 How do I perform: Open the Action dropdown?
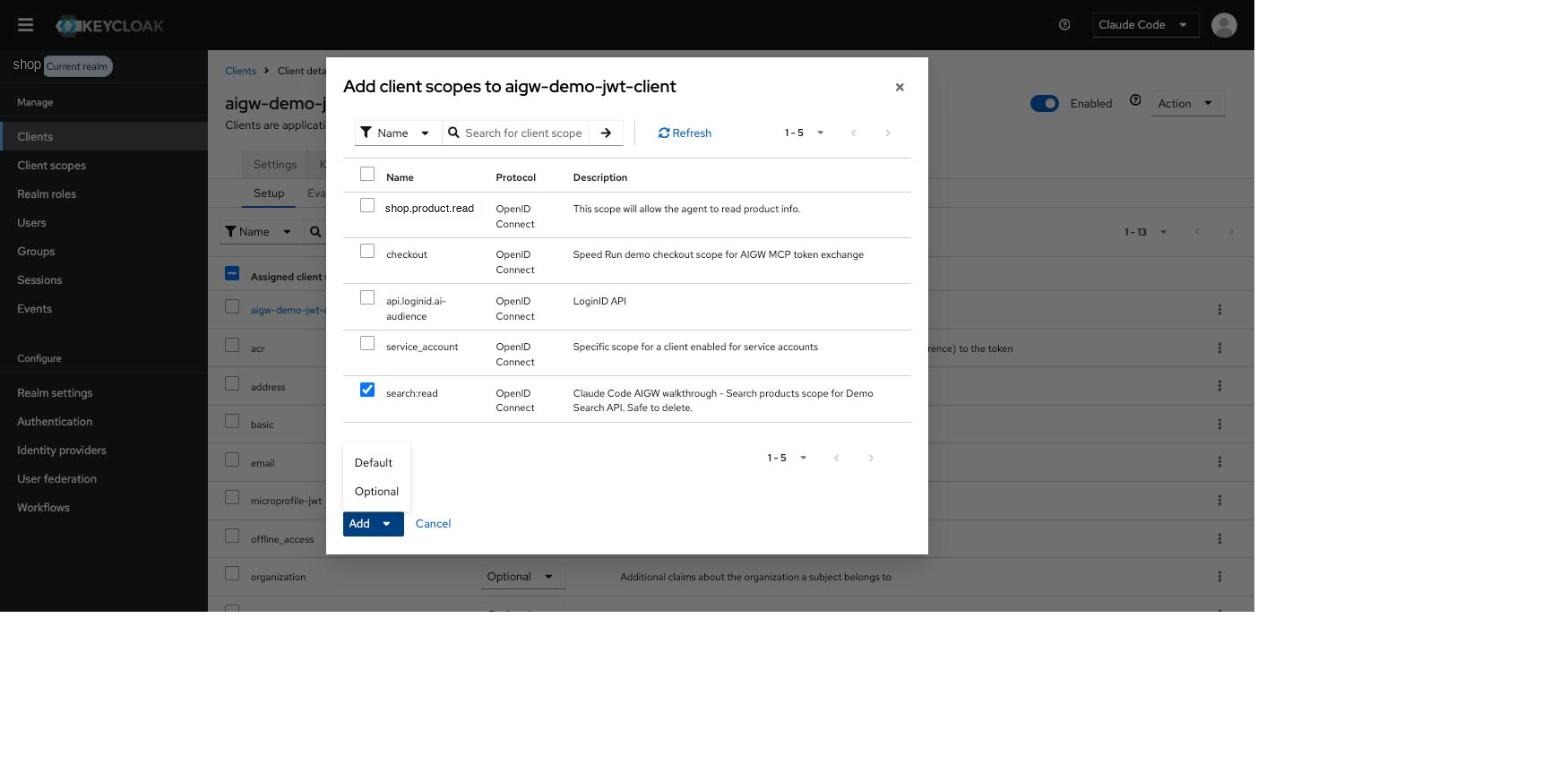1188,103
